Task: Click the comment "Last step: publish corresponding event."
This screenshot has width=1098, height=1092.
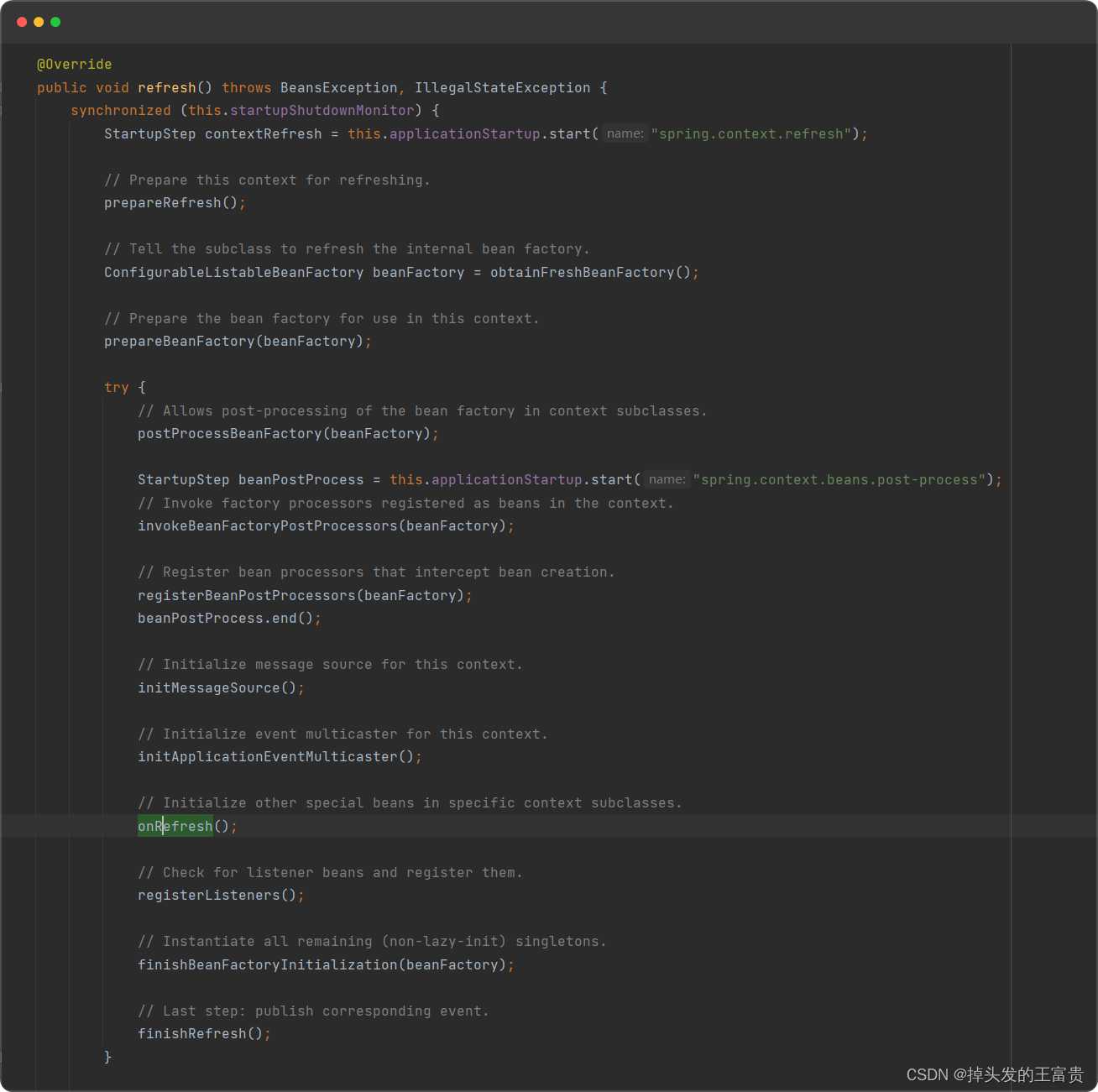Action: click(x=313, y=1011)
